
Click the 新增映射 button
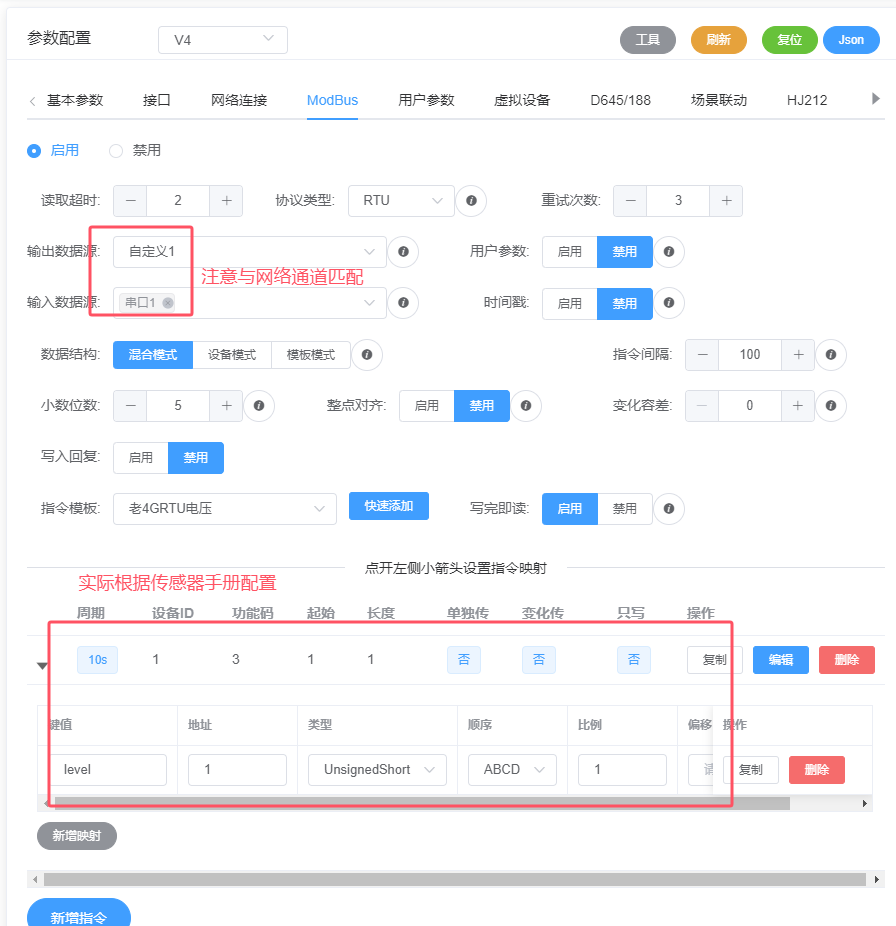[77, 836]
